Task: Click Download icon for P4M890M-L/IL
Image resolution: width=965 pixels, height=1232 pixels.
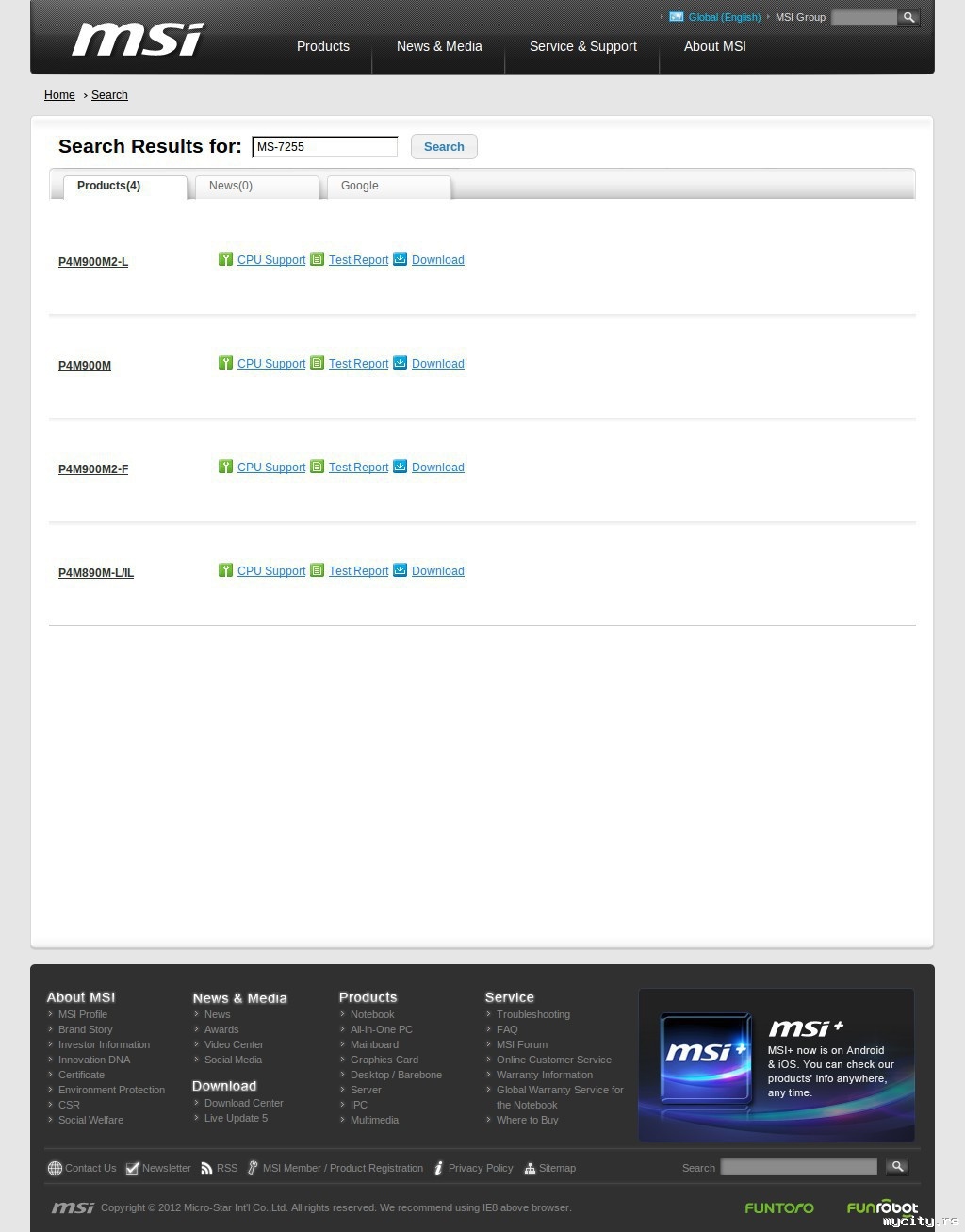Action: click(x=400, y=570)
